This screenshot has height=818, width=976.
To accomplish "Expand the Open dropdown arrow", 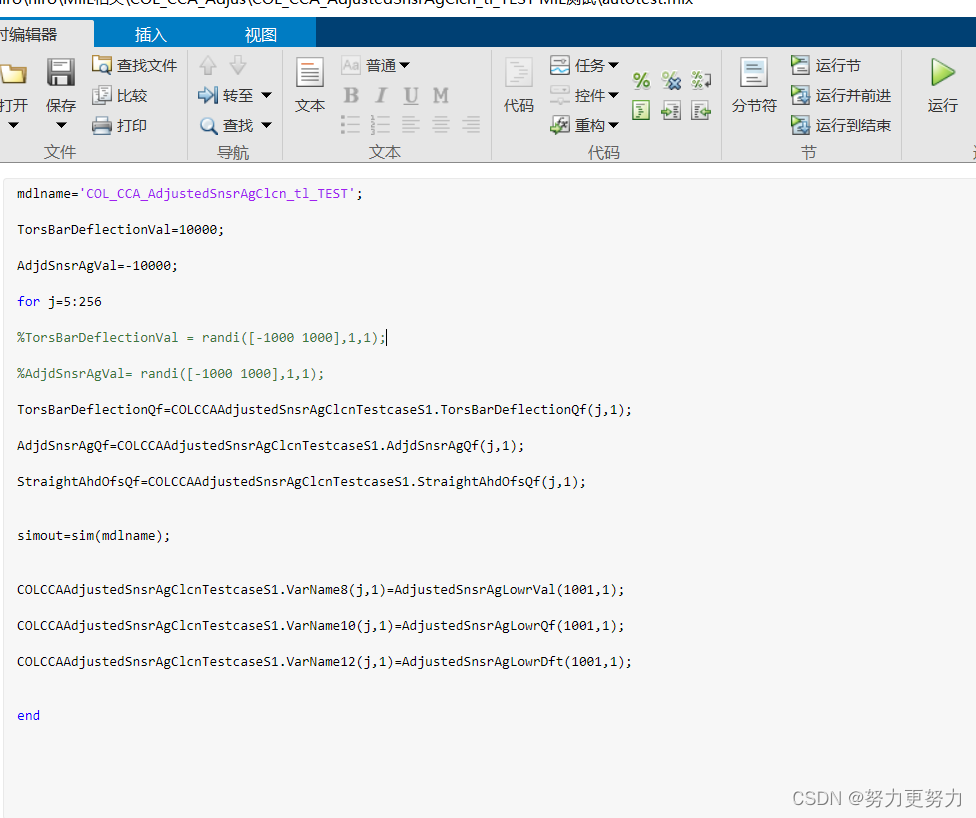I will coord(13,125).
